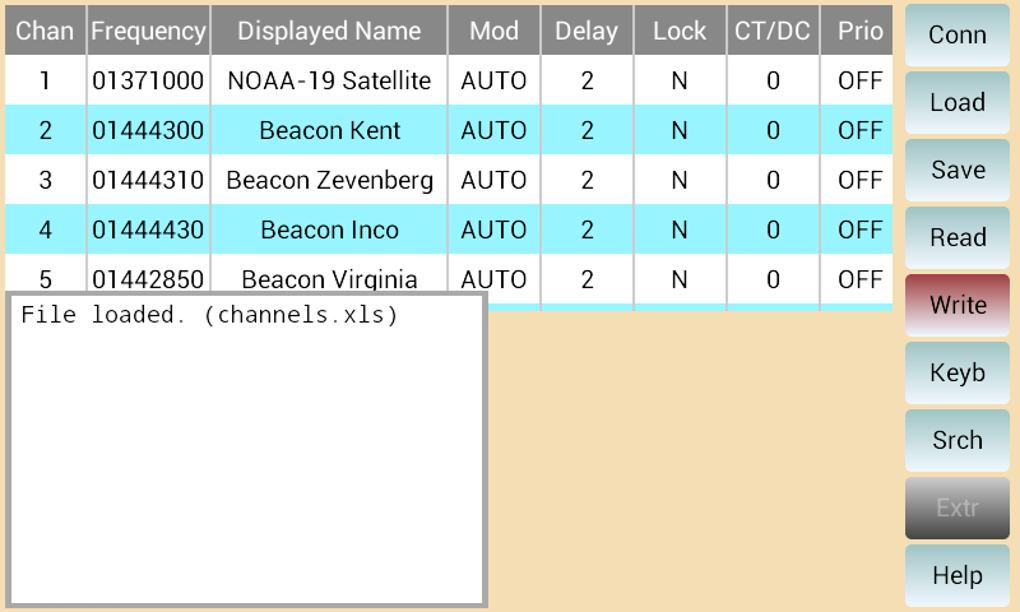Toggle Lock N for Beacon Zevenberg
Viewport: 1020px width, 612px height.
click(x=680, y=180)
